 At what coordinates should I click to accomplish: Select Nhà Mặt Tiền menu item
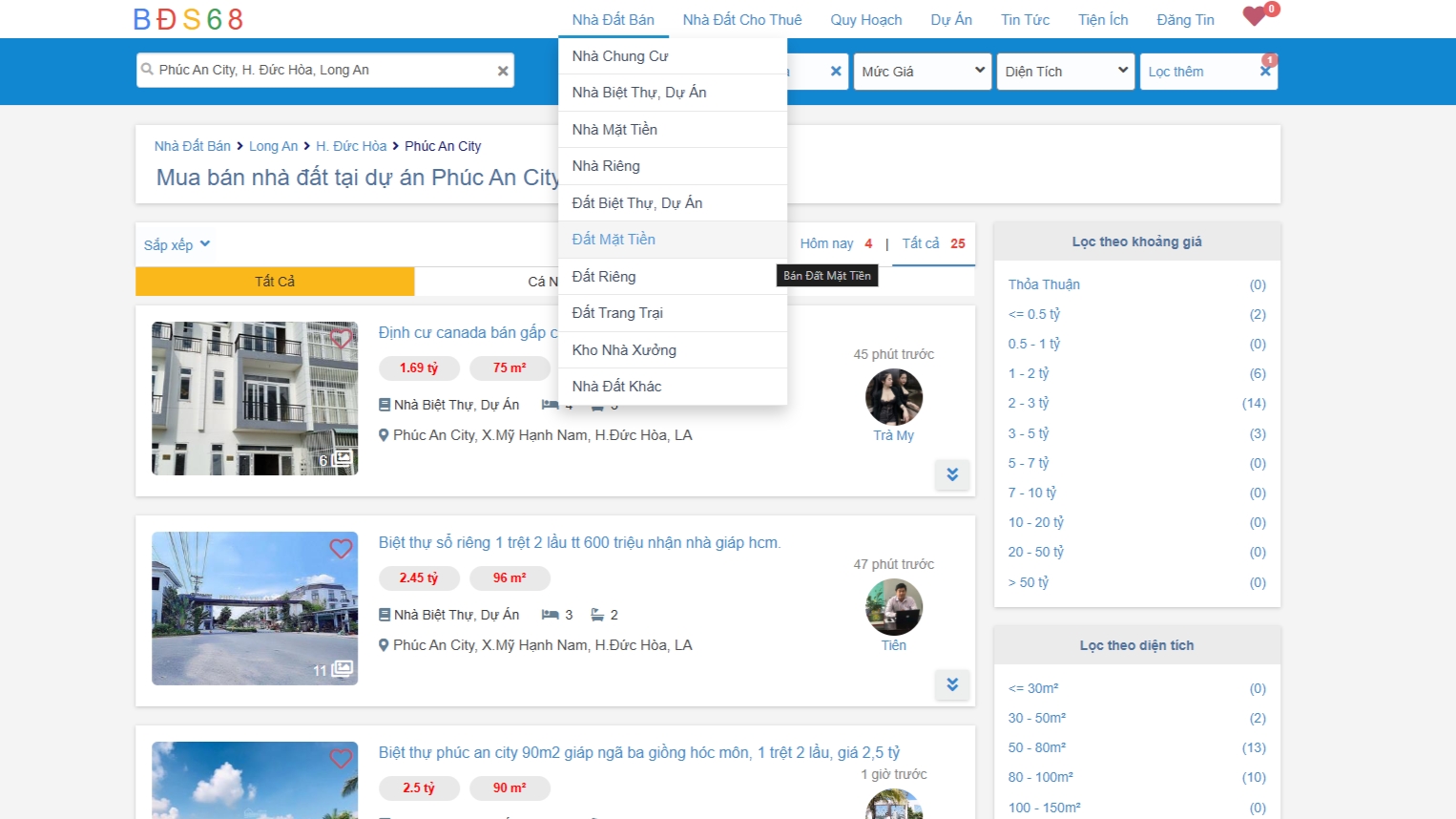click(x=673, y=130)
